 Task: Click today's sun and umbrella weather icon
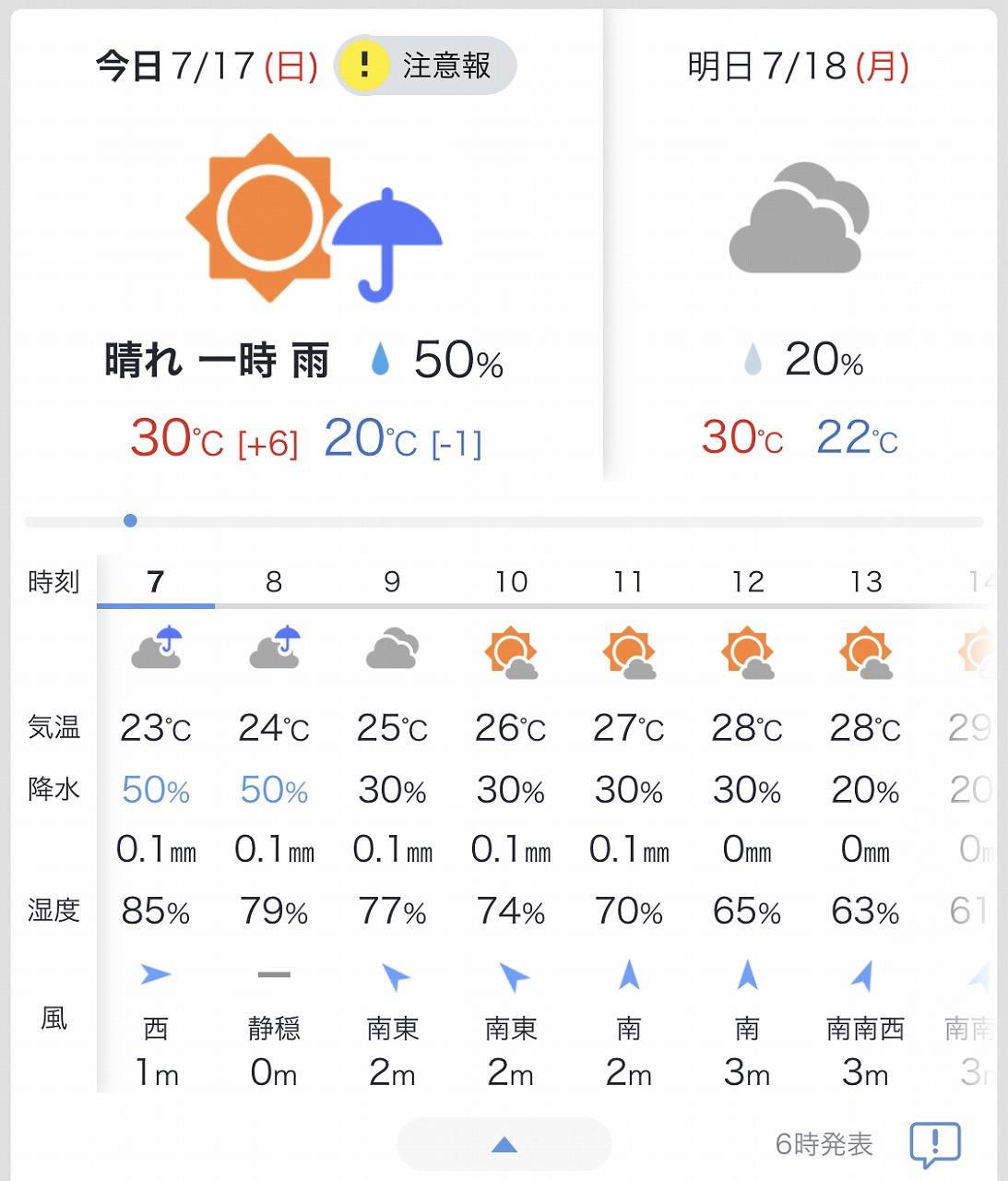[314, 218]
